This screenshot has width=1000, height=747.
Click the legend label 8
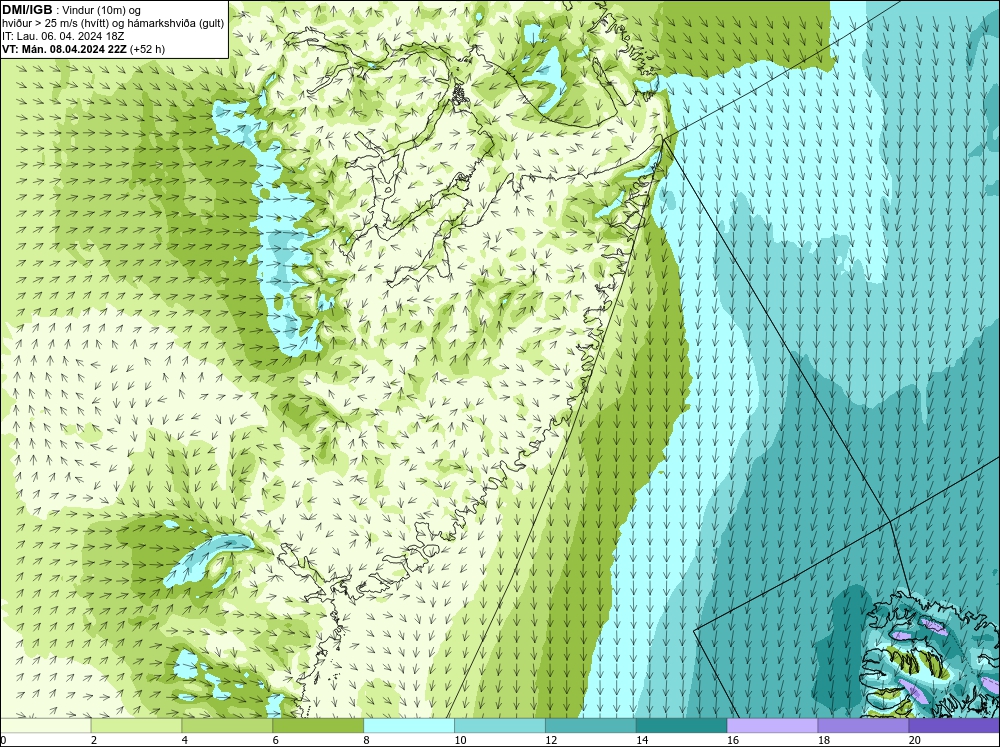click(367, 740)
